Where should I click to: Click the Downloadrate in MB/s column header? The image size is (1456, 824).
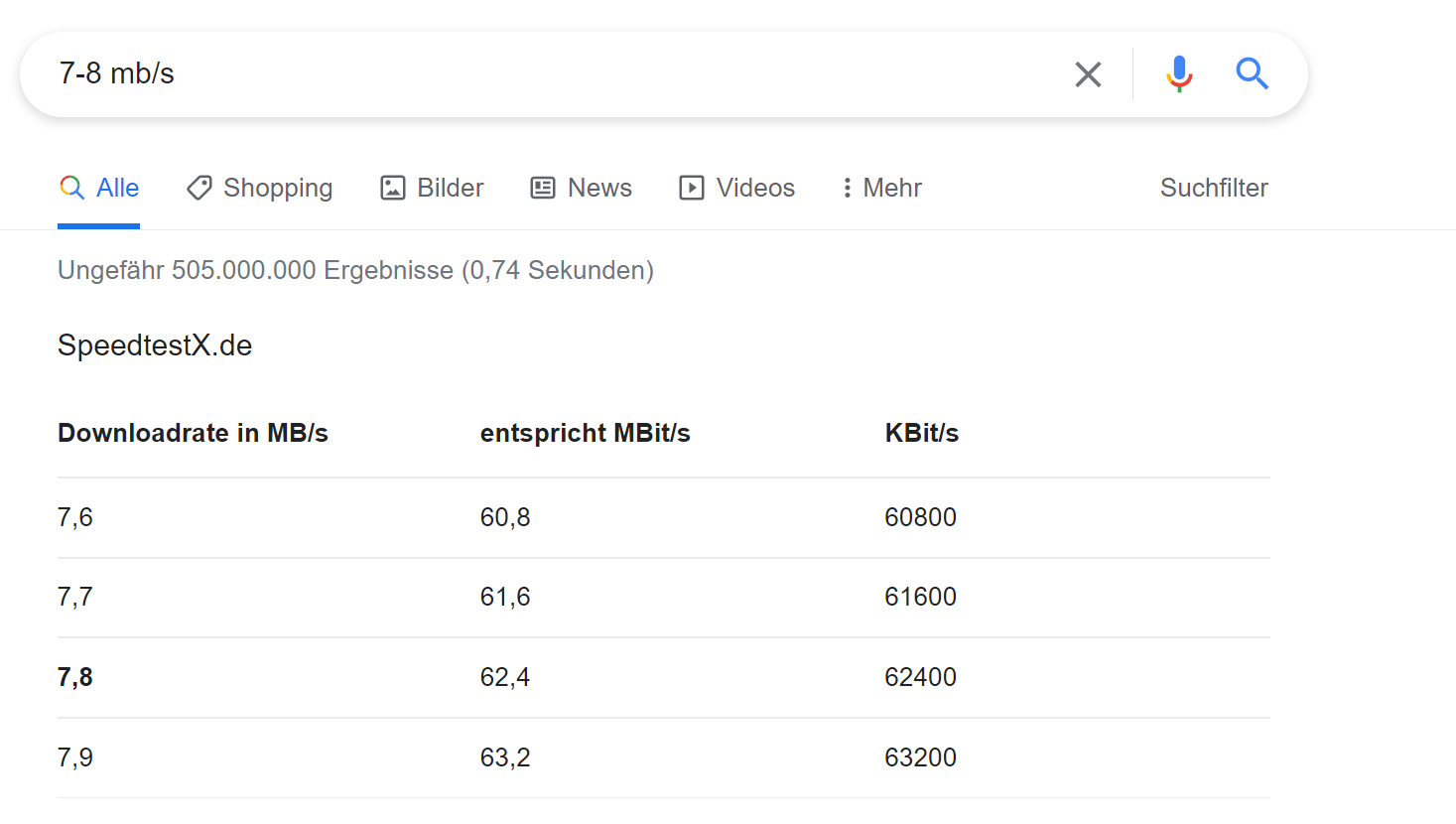[193, 433]
